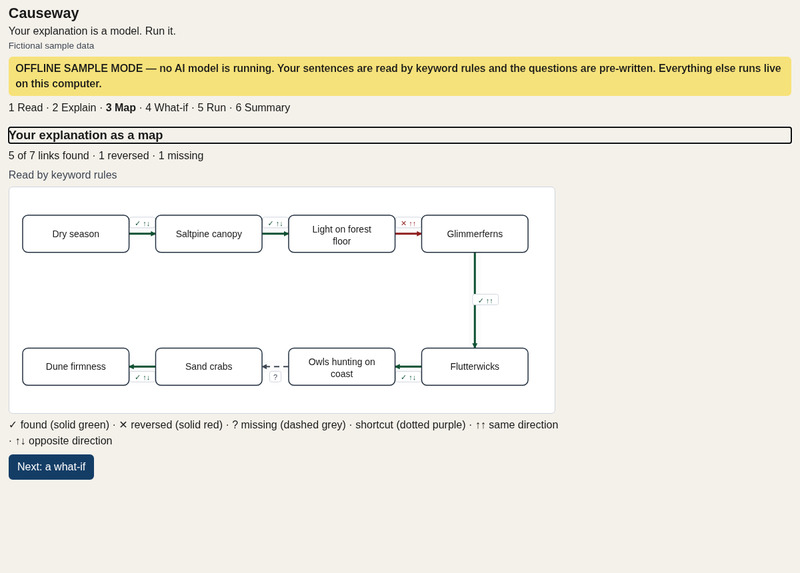Click the found-link badge between Saltpine canopy and Light on forest floor

pyautogui.click(x=276, y=223)
